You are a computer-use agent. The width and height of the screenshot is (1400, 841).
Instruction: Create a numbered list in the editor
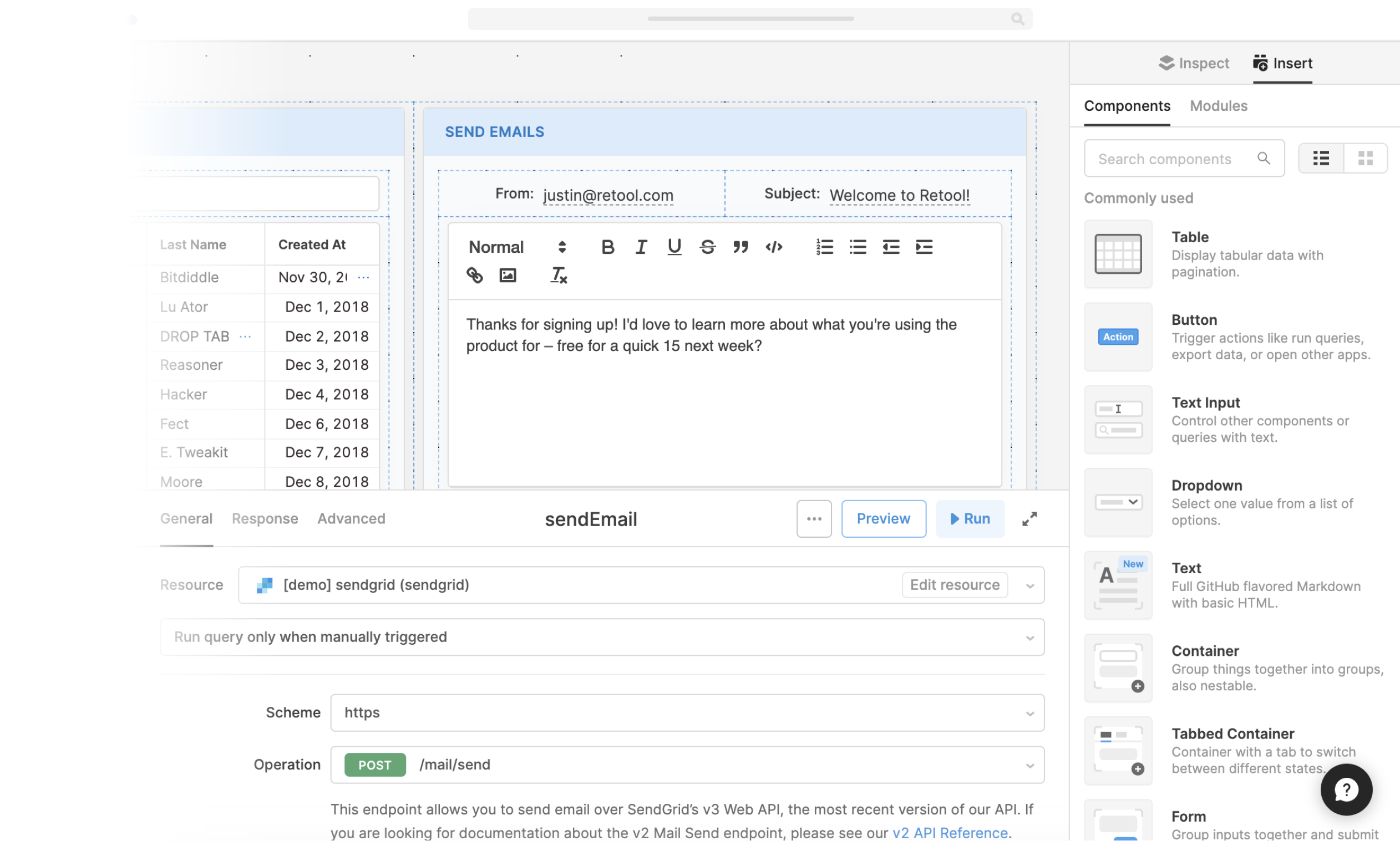[x=824, y=247]
